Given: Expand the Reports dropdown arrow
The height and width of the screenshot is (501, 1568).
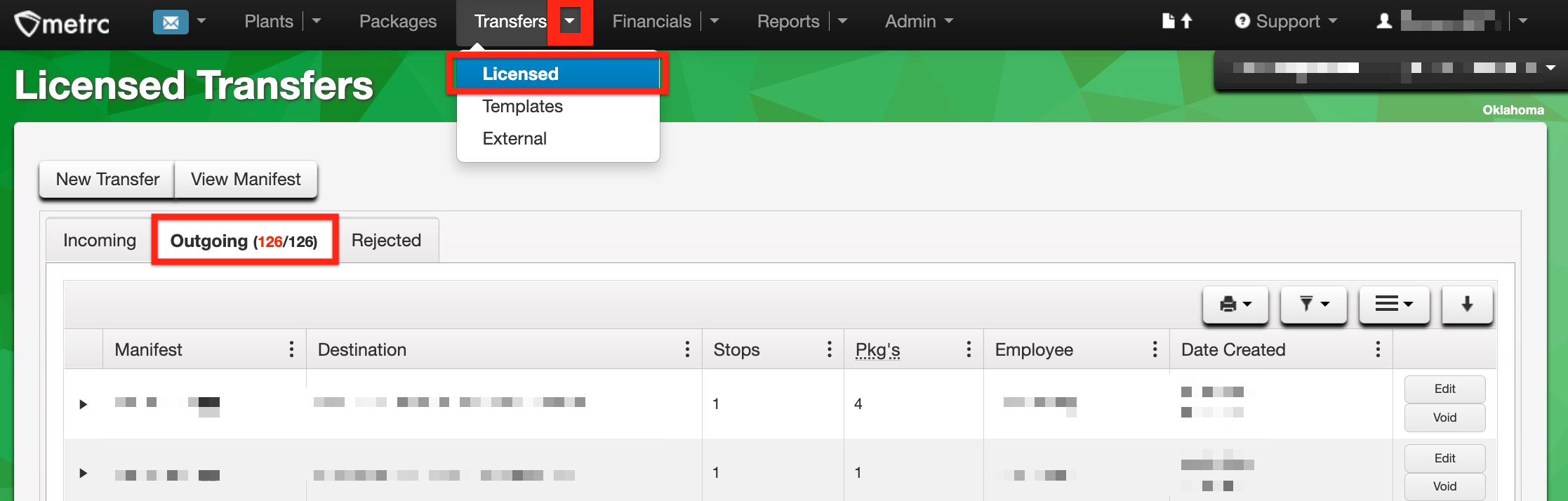Looking at the screenshot, I should coord(843,21).
